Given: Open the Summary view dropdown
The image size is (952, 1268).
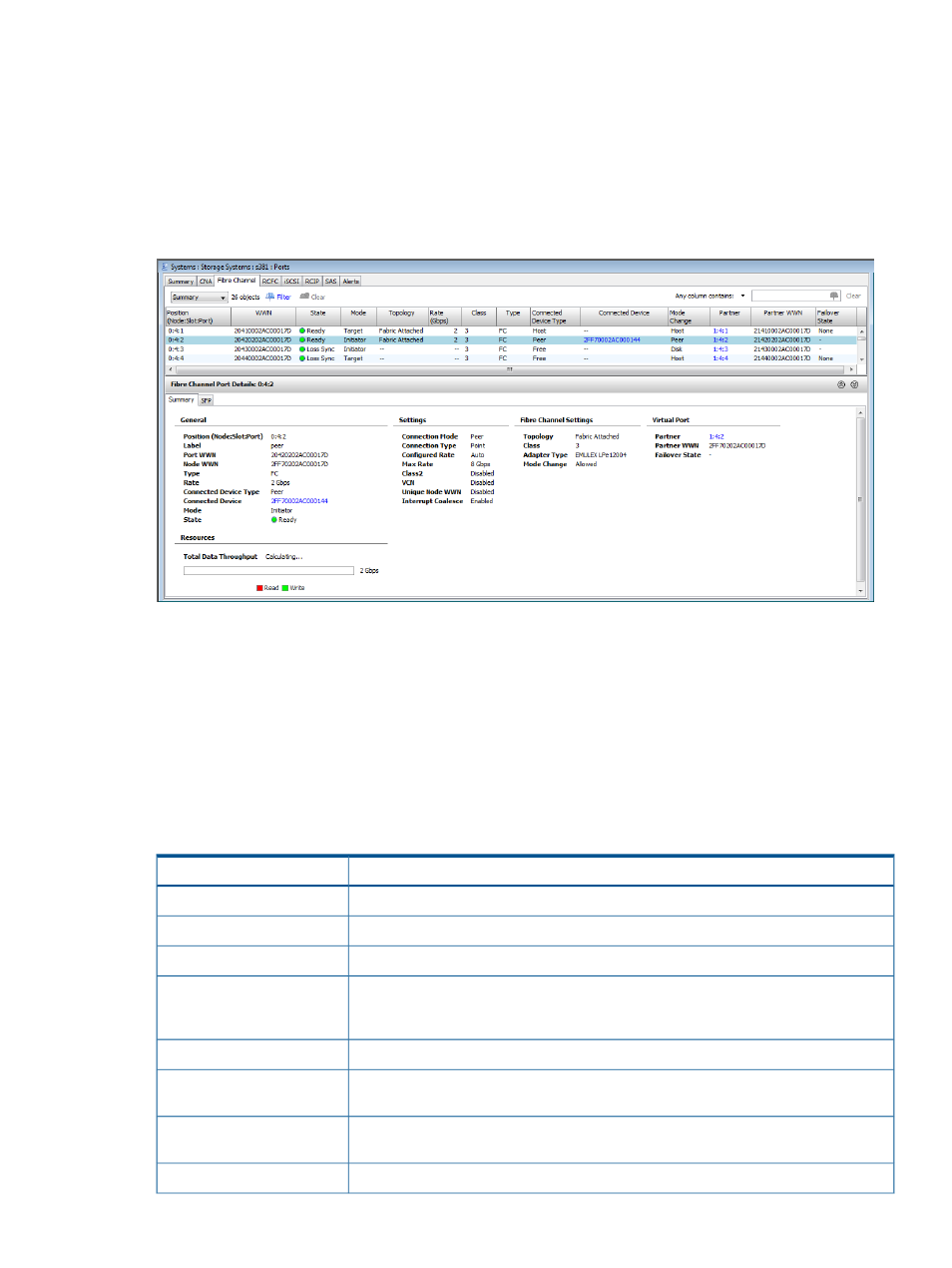Looking at the screenshot, I should 199,298.
